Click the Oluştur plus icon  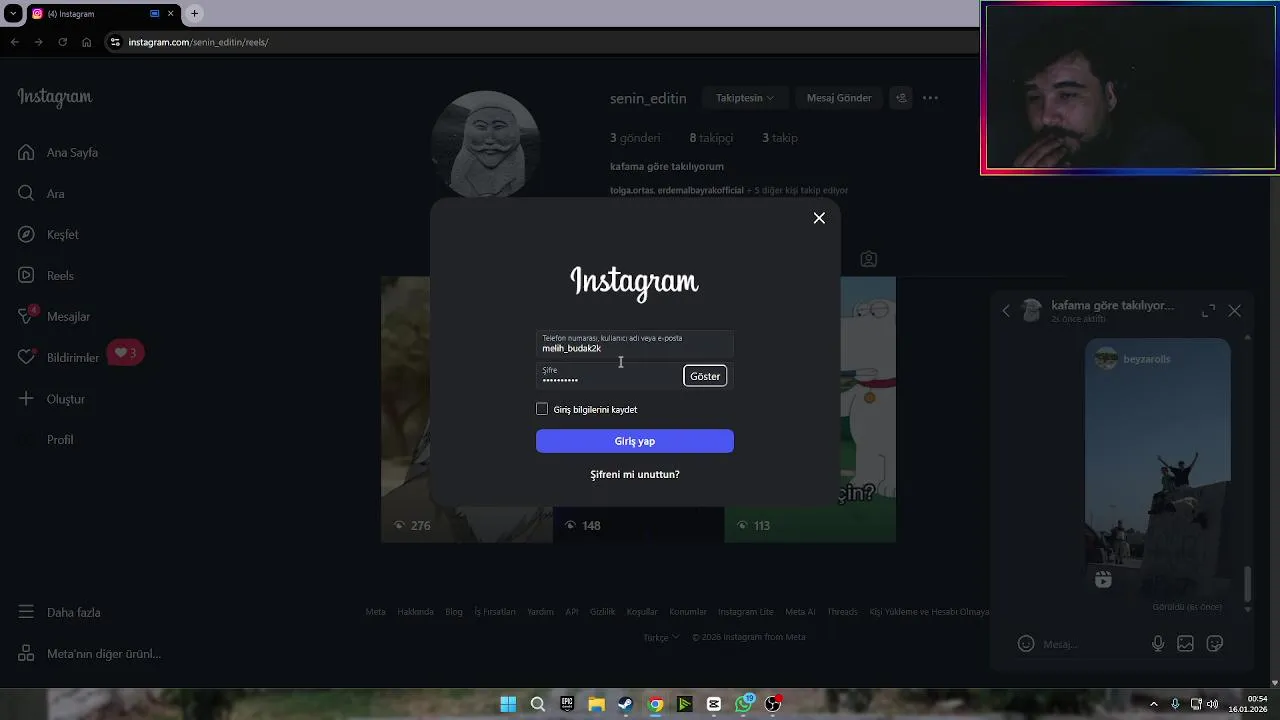pos(26,398)
